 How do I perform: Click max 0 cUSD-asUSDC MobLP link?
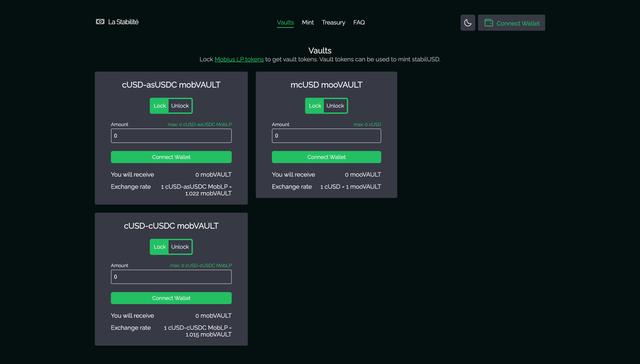tap(200, 124)
